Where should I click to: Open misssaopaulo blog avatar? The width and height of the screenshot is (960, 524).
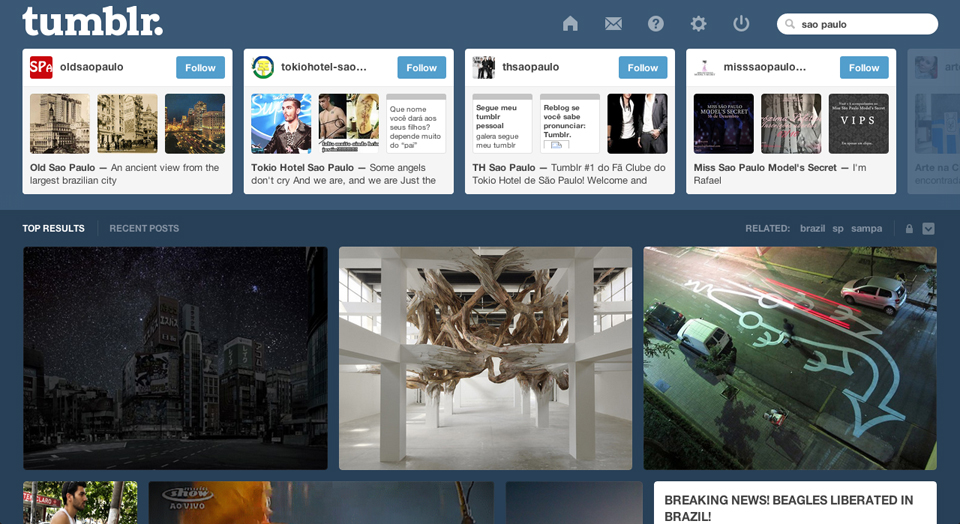[x=705, y=67]
